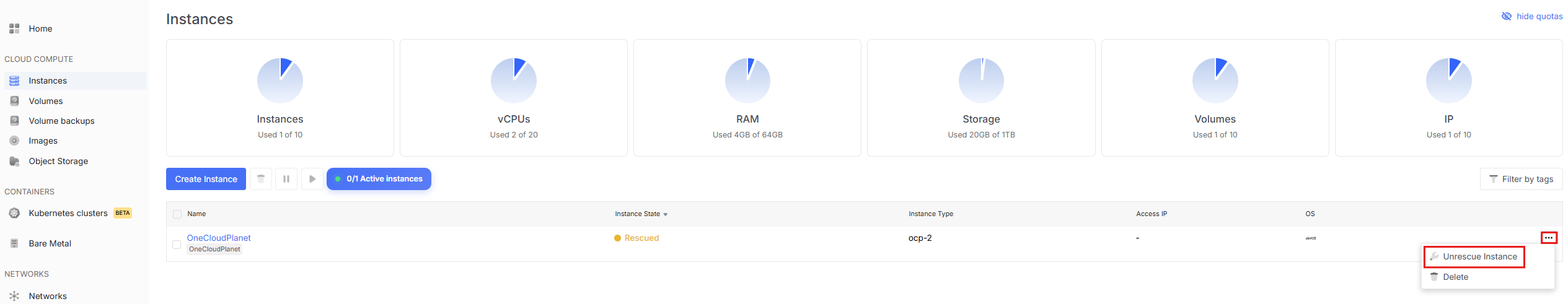Open the OneCloudPlanet instance link
Screen dimensions: 1568x304
pyautogui.click(x=219, y=238)
